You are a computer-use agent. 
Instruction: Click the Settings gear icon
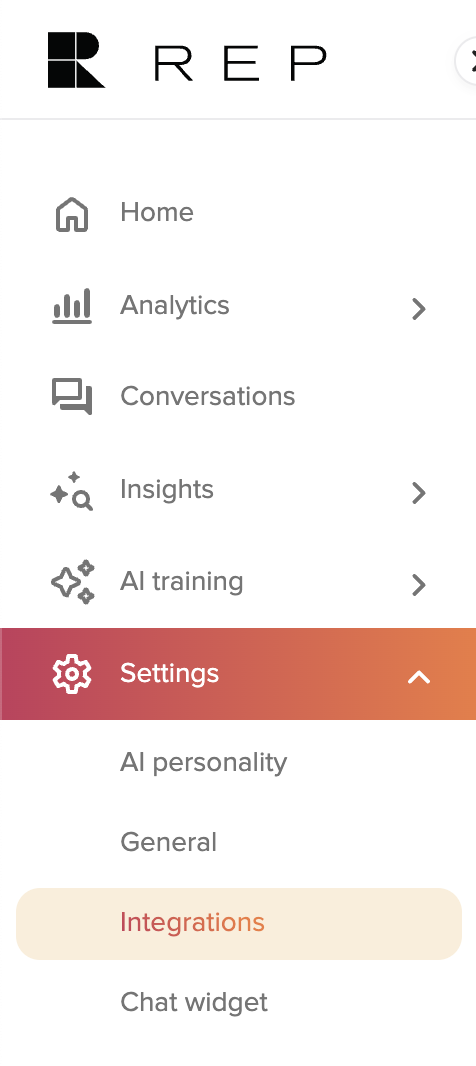click(72, 674)
